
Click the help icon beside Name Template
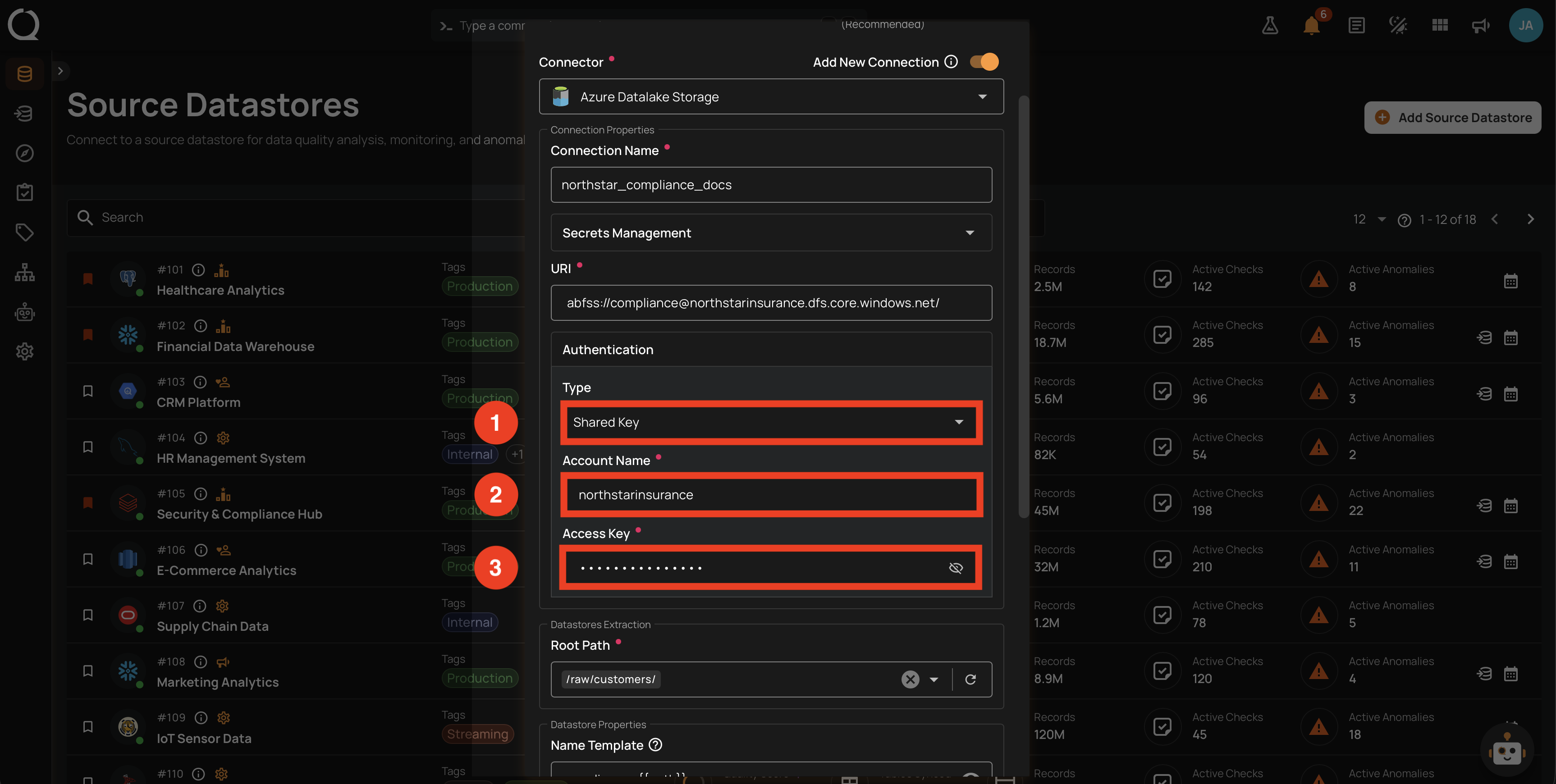655,745
